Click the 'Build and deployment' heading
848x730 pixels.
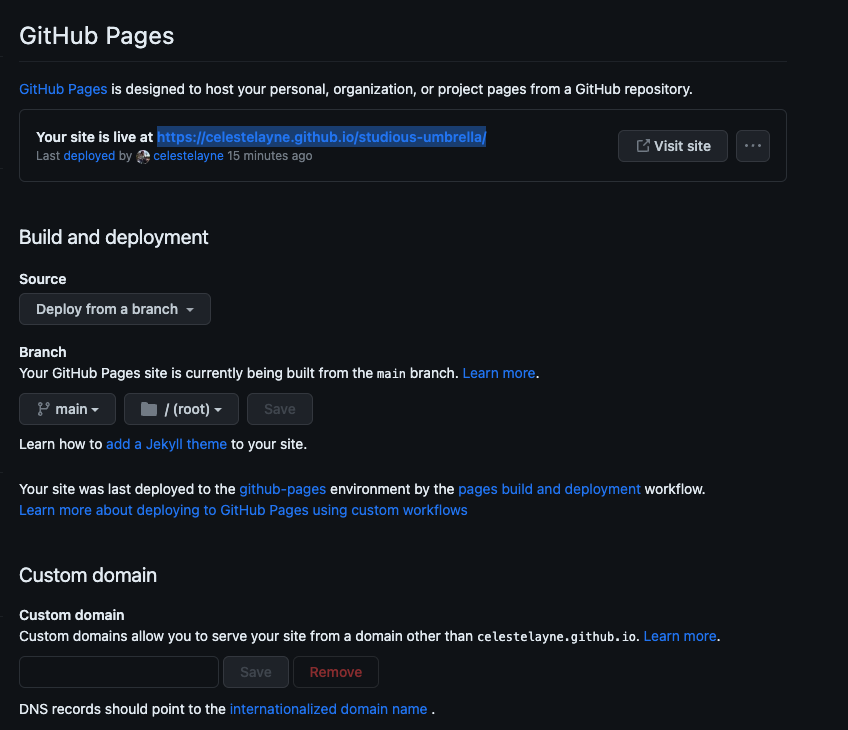tap(114, 237)
